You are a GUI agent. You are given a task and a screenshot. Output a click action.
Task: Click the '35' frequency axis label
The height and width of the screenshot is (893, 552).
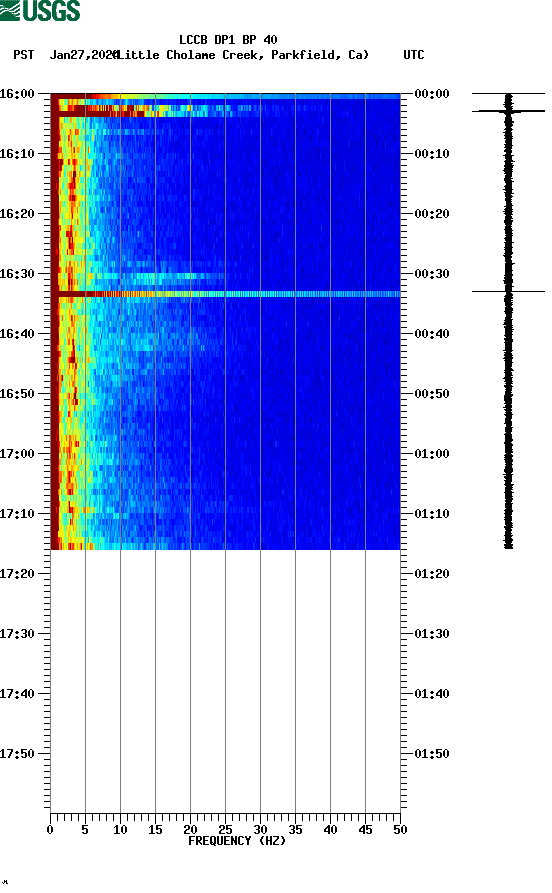(295, 830)
